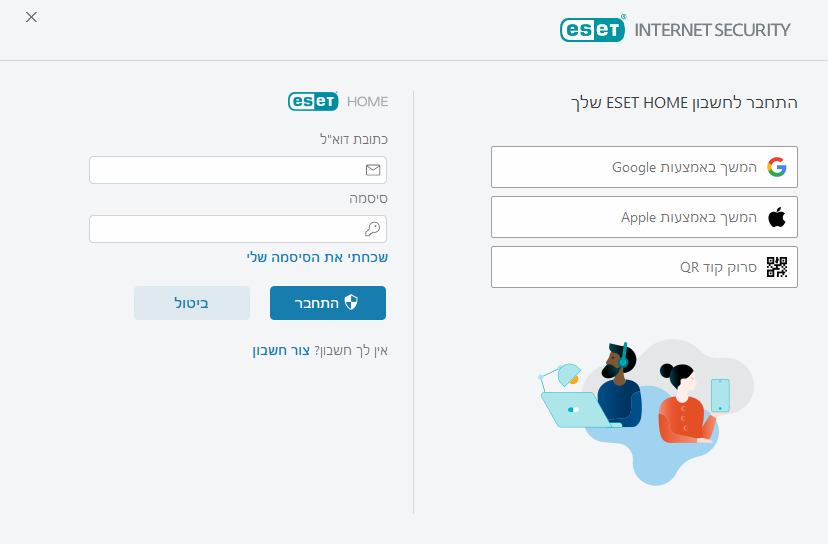Viewport: 828px width, 544px height.
Task: Click the QR code icon
Action: pyautogui.click(x=777, y=267)
